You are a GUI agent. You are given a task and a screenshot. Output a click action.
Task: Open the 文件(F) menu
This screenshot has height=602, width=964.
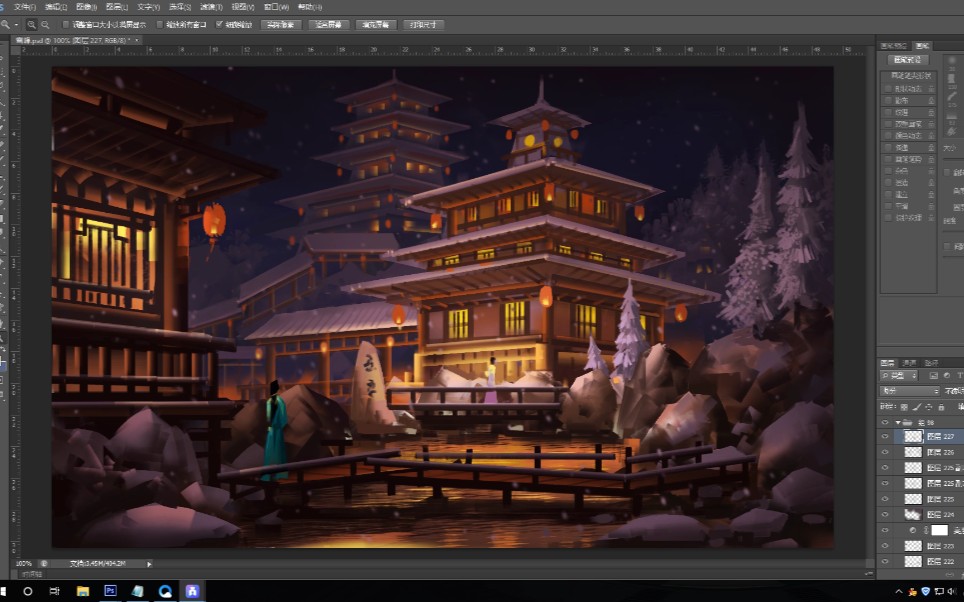pos(25,7)
